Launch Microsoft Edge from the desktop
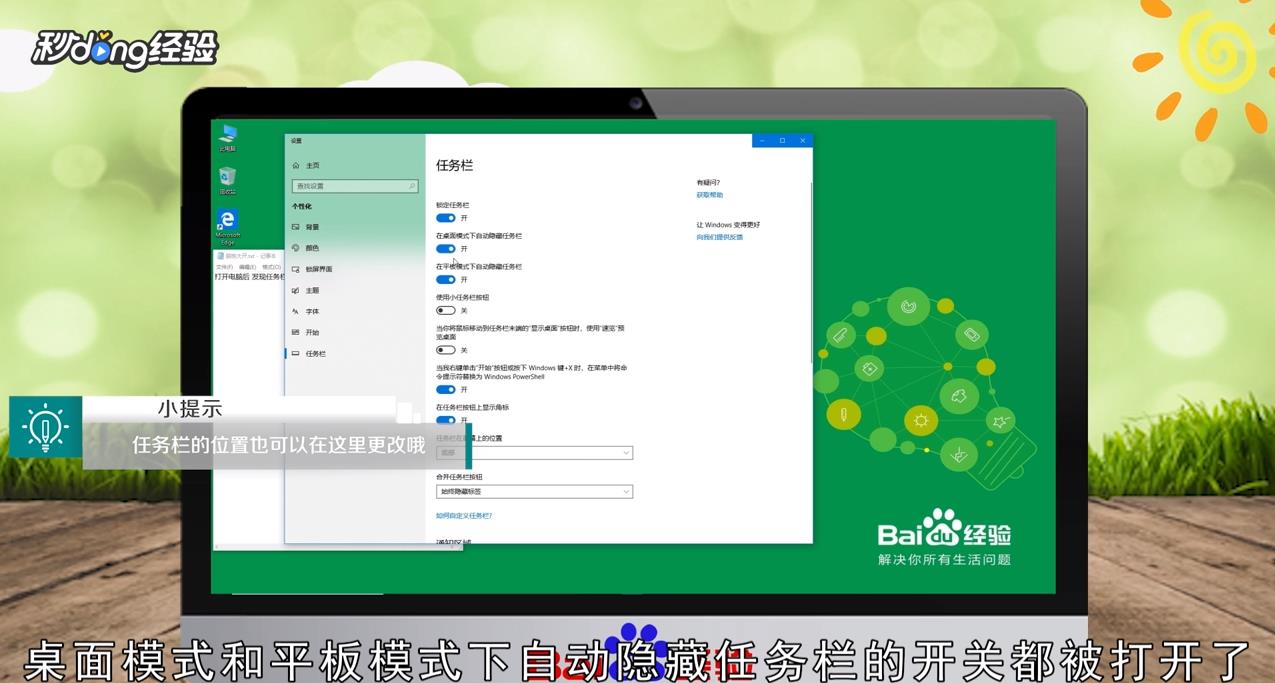 pos(226,218)
